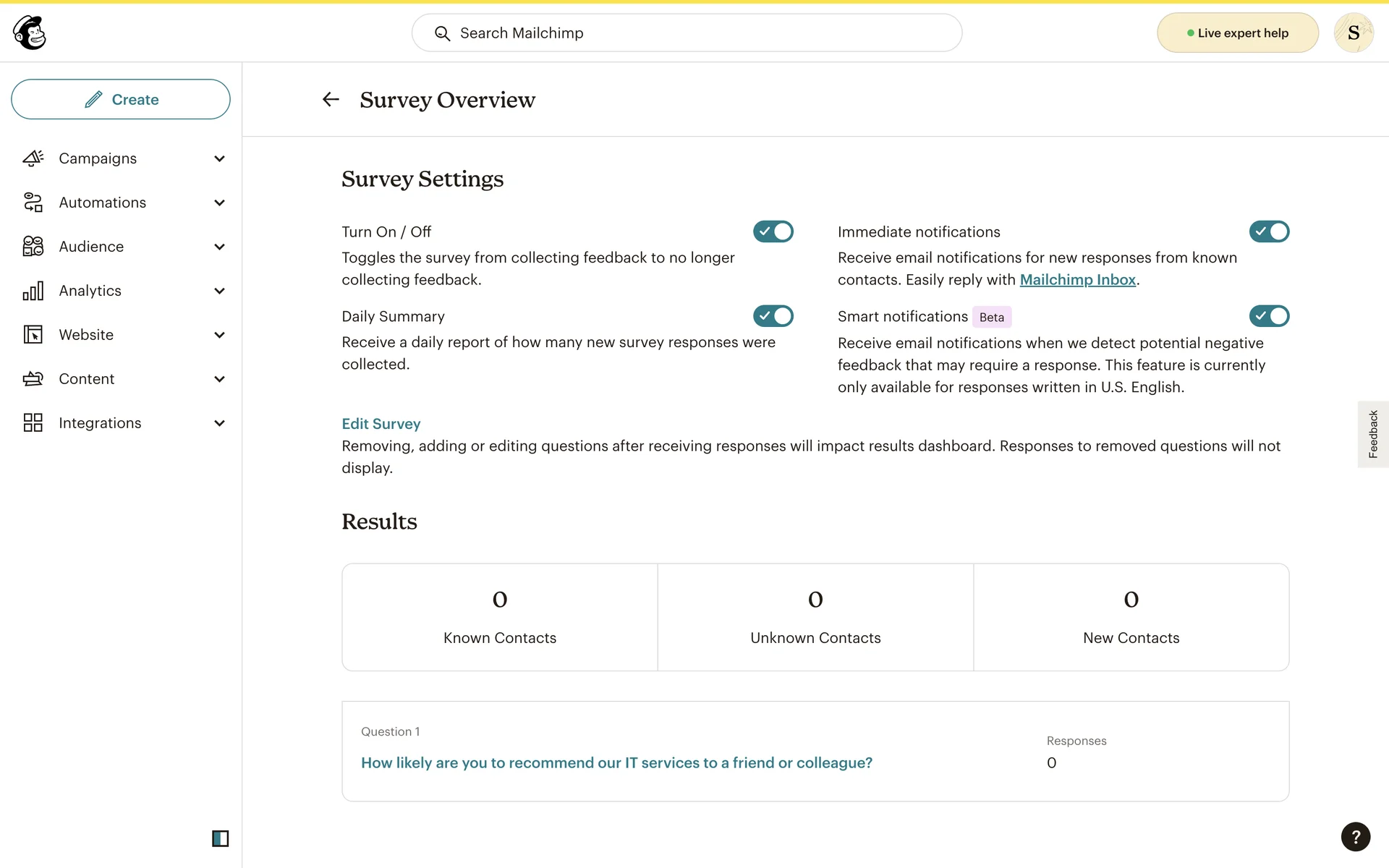Collapse the sidebar using the panel icon
The height and width of the screenshot is (868, 1389).
pos(220,838)
